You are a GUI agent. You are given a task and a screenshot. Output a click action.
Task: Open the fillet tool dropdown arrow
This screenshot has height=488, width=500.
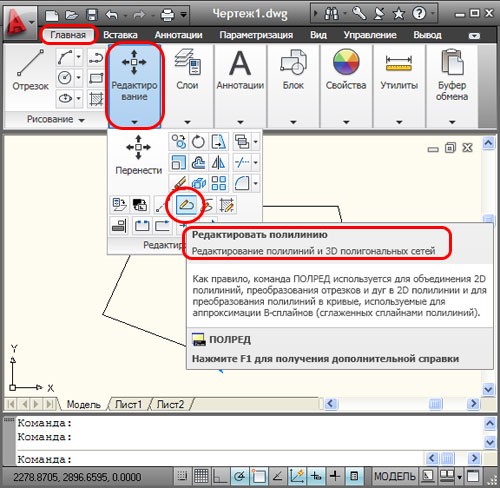(x=256, y=183)
